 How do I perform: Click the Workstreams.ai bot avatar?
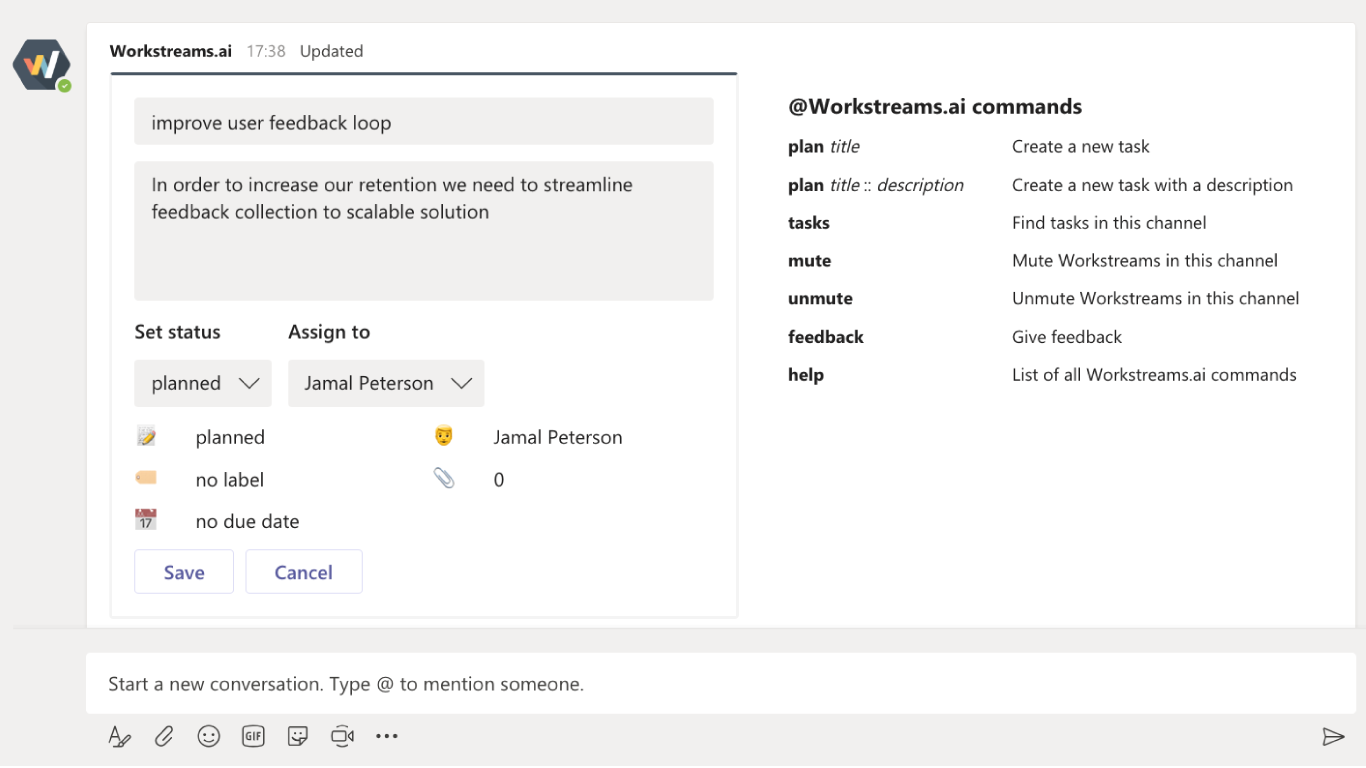point(41,66)
